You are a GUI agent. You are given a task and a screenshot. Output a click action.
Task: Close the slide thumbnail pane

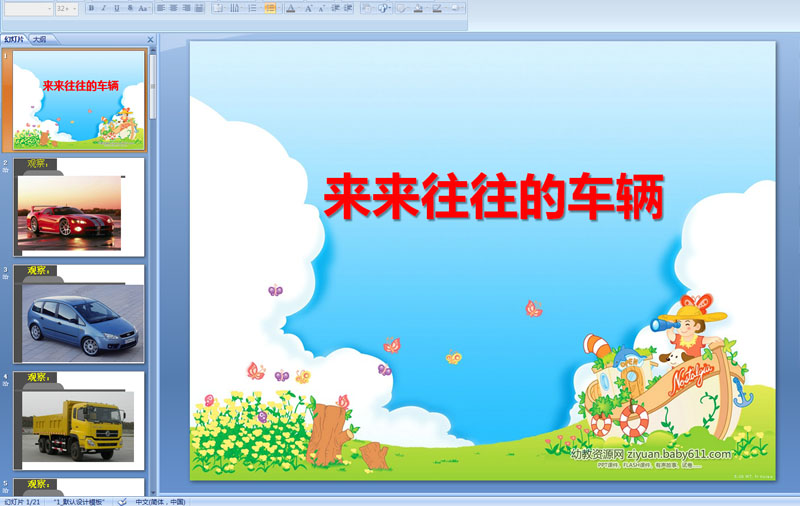[150, 39]
